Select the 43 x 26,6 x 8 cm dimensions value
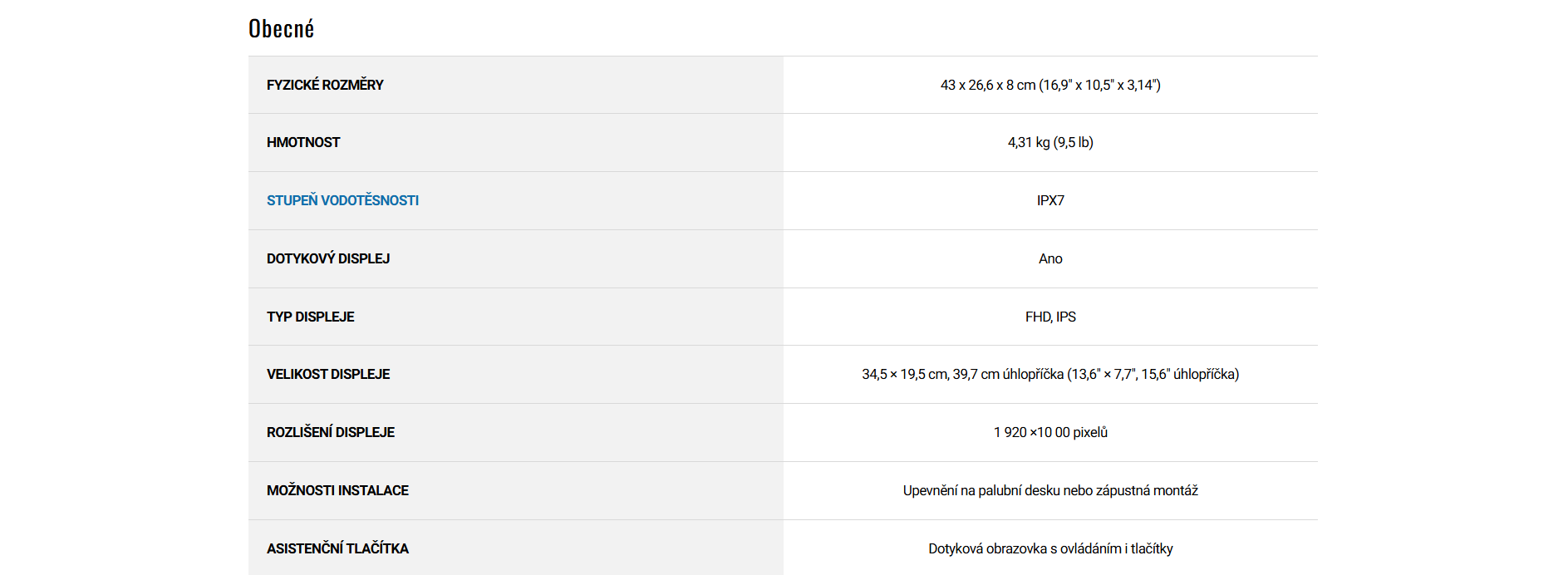 [1050, 85]
